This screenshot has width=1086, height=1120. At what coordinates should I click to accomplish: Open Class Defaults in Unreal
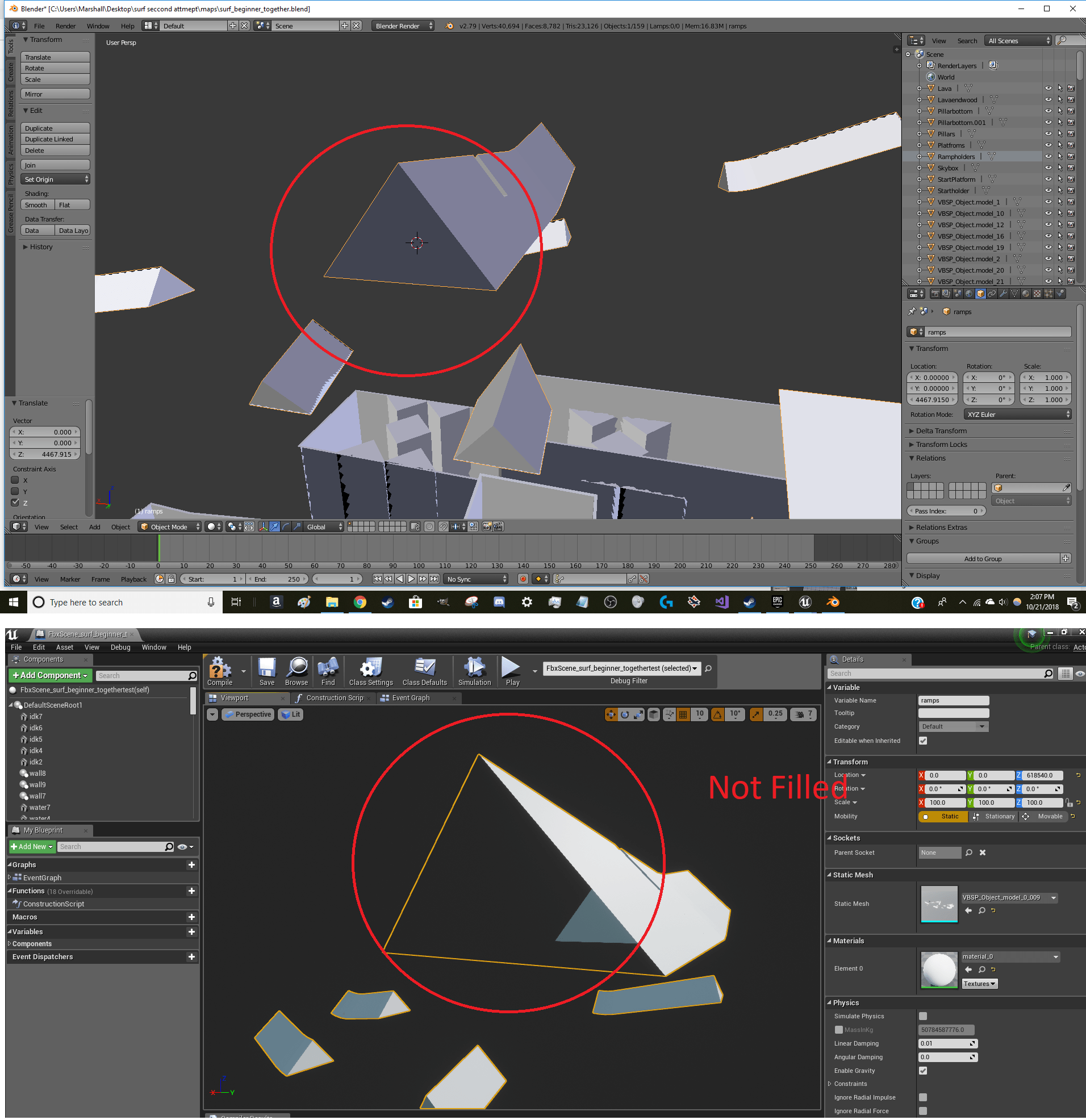click(425, 671)
